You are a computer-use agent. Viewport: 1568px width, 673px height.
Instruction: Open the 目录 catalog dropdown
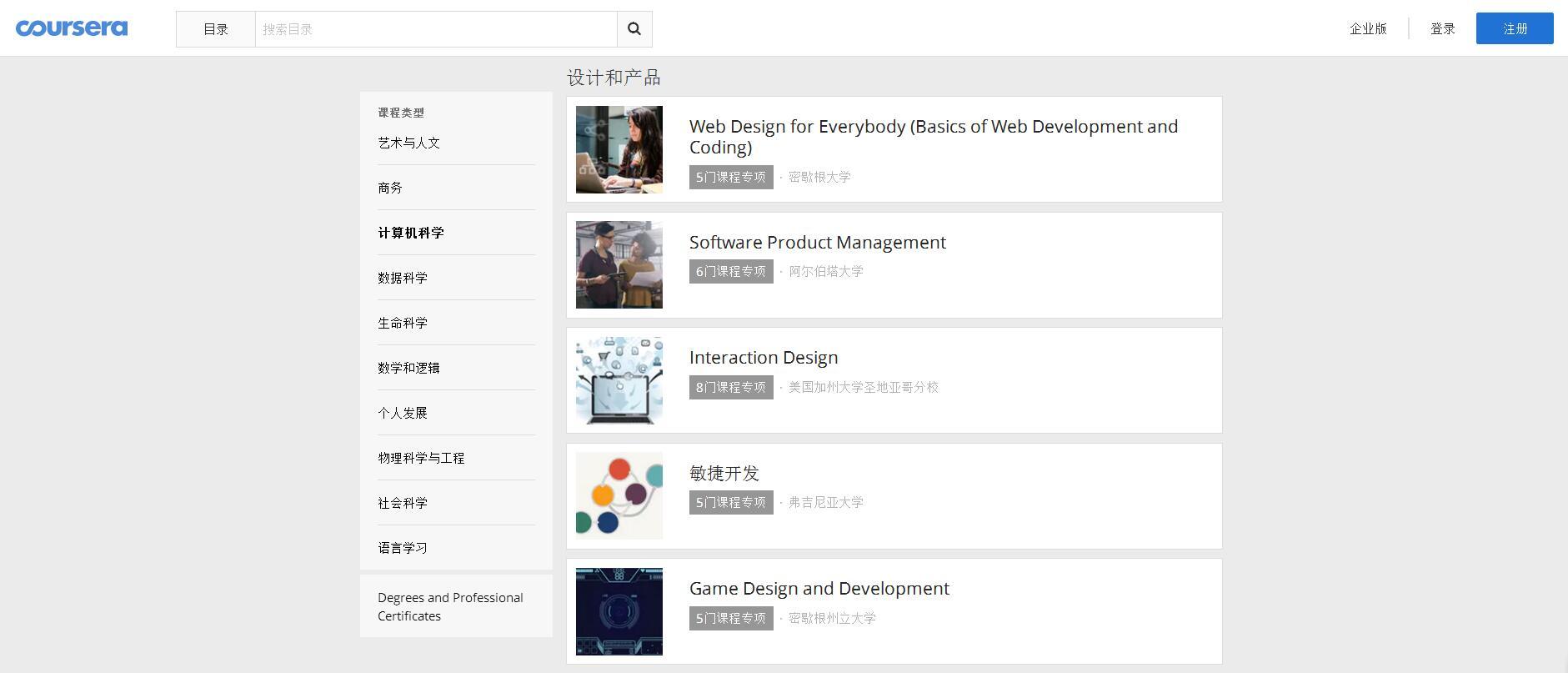(216, 29)
